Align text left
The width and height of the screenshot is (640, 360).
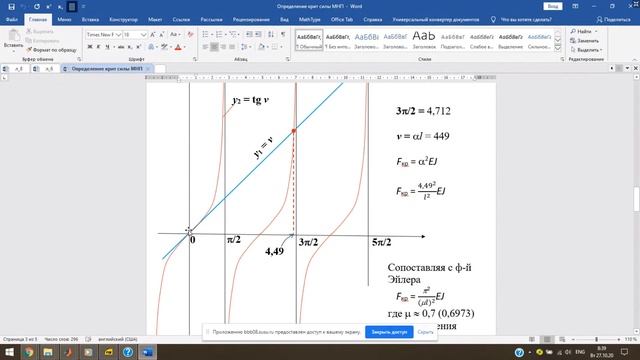(205, 47)
